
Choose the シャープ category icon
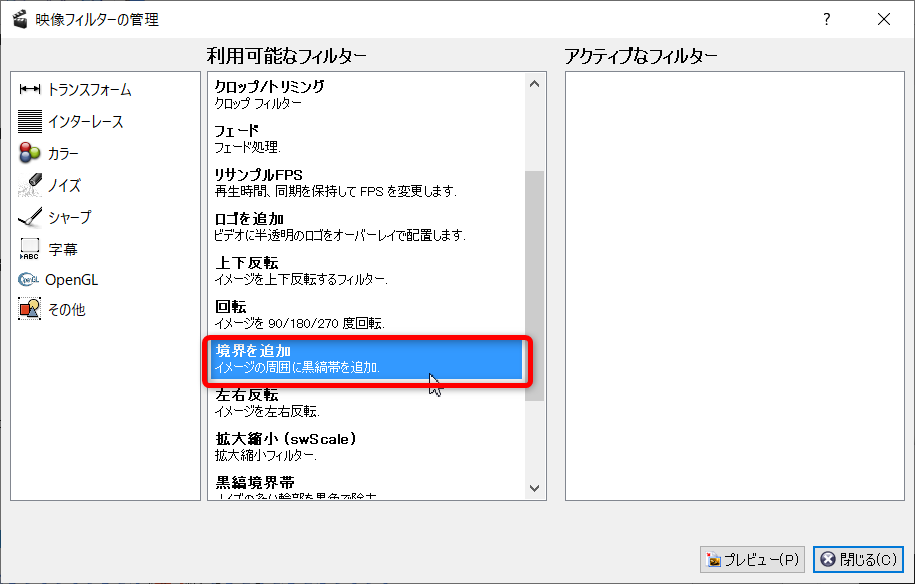pyautogui.click(x=30, y=217)
